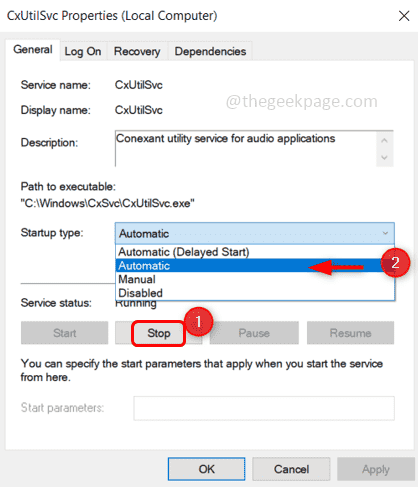Go to the Dependencies tab
The image size is (418, 487).
point(210,51)
